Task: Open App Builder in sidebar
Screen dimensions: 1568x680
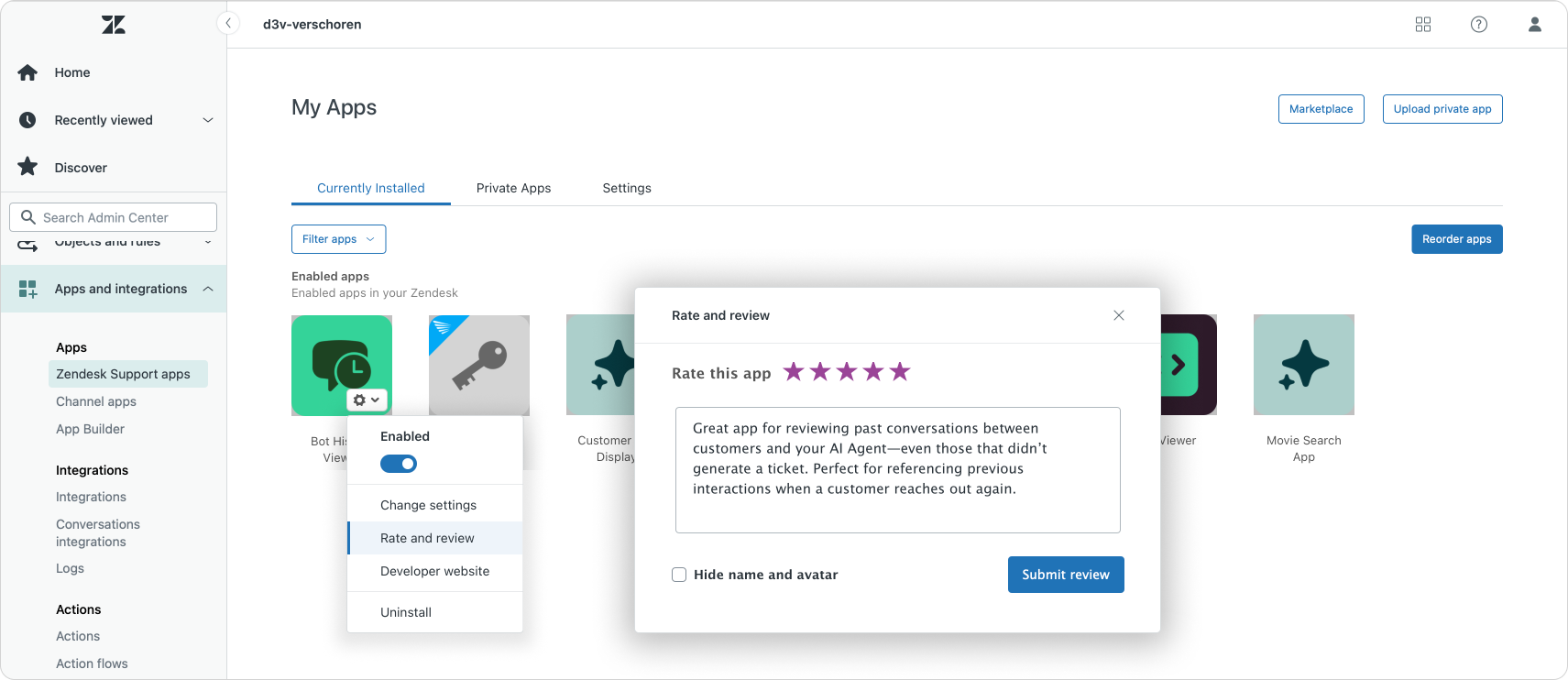Action: [x=90, y=429]
